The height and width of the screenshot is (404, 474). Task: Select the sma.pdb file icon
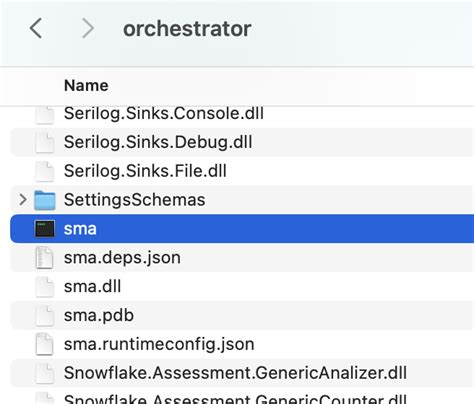[x=44, y=315]
